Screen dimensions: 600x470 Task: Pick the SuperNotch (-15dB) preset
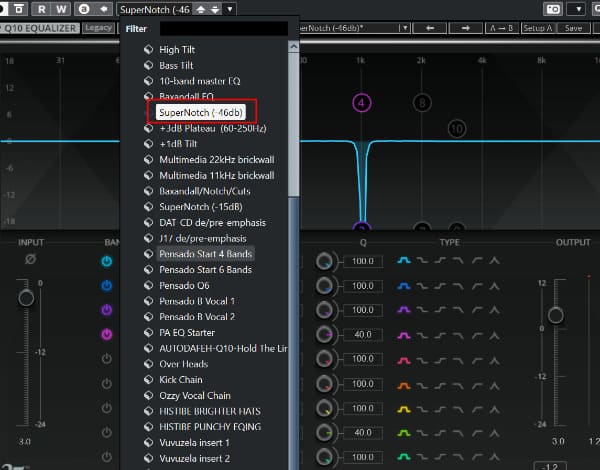click(201, 207)
